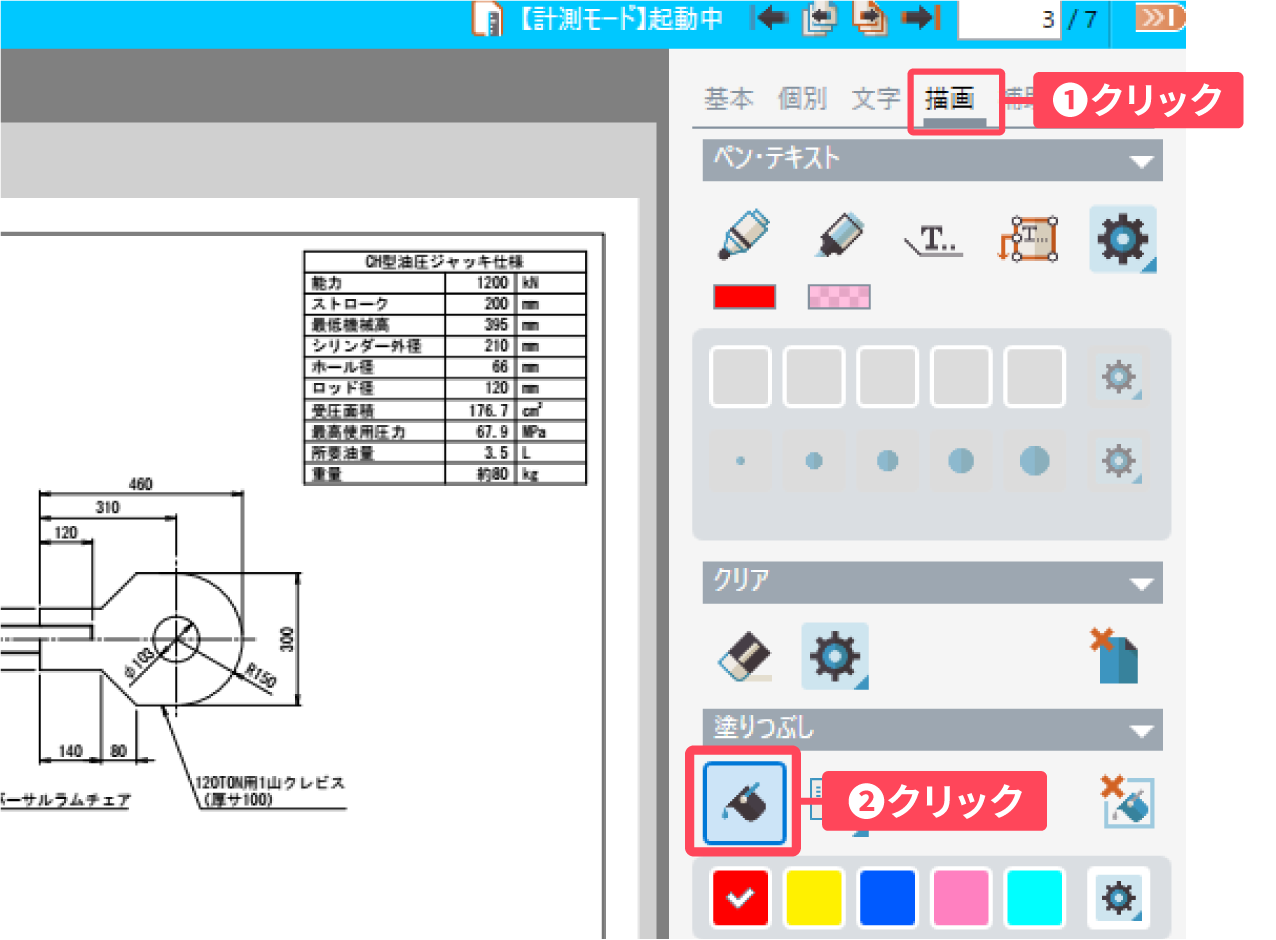
Task: Click the red pen color swatch
Action: 744,297
